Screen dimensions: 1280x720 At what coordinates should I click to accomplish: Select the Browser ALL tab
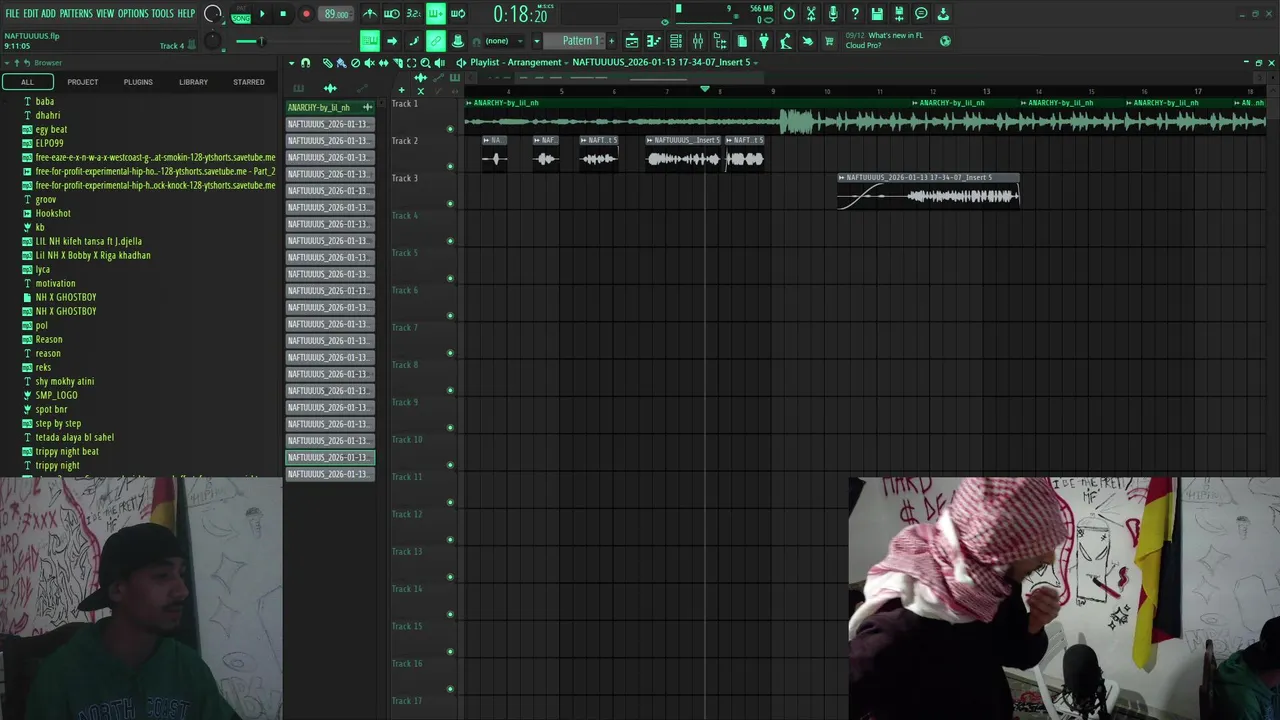coord(27,82)
